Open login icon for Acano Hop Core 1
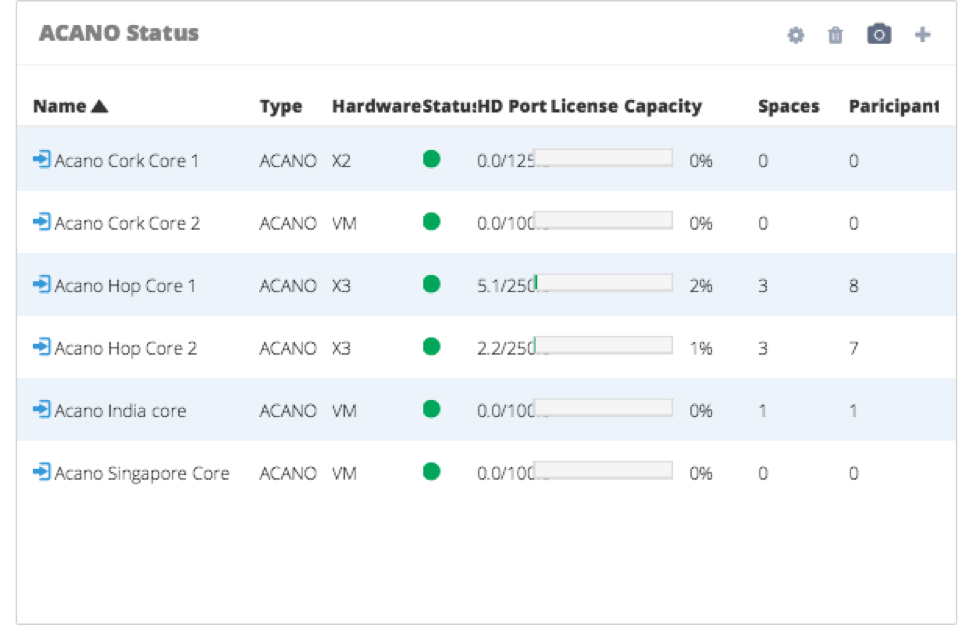This screenshot has height=625, width=973. 42,284
